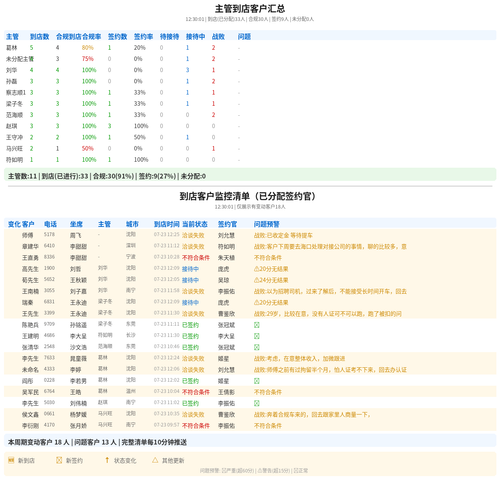This screenshot has height=493, width=500.
Task: Click phone number 3399 in the list
Action: 49,313
